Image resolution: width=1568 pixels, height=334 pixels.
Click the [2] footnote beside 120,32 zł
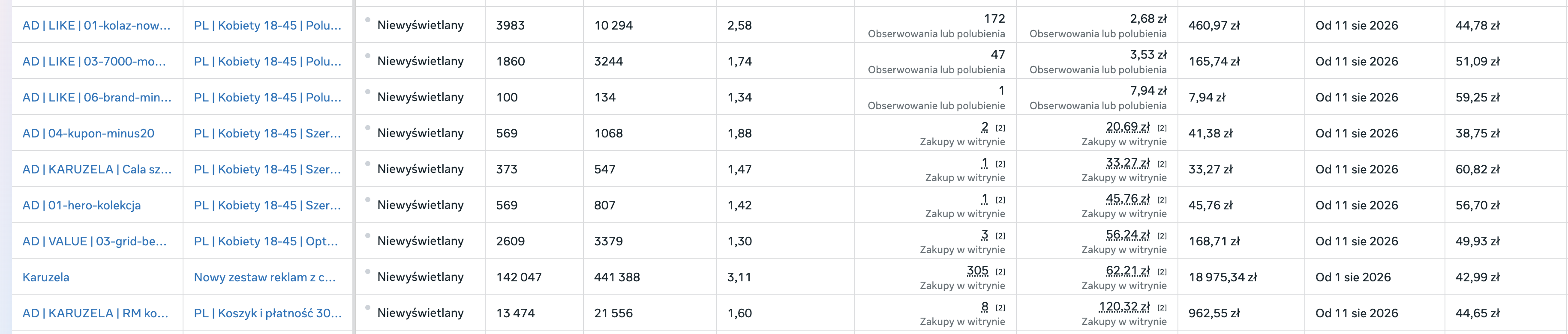1162,308
